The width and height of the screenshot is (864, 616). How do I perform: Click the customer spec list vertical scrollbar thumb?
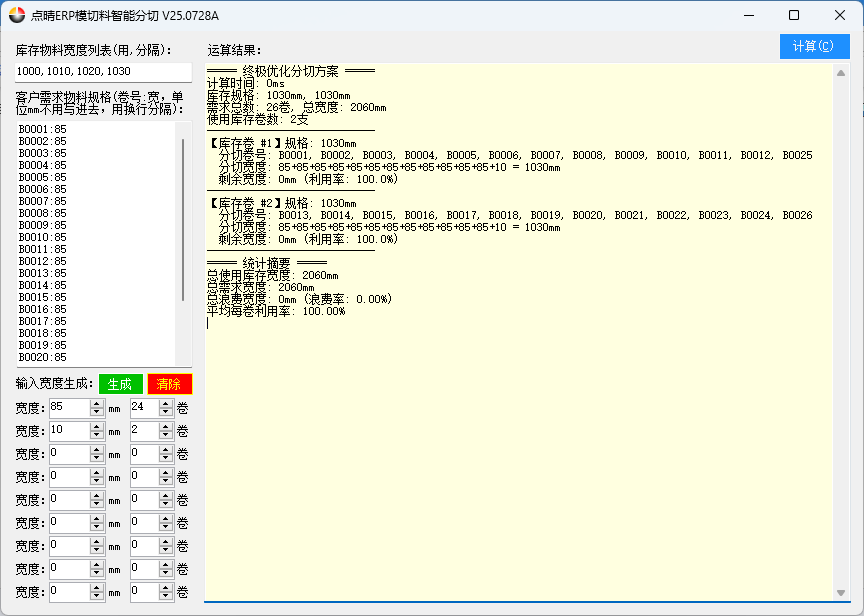pyautogui.click(x=183, y=220)
